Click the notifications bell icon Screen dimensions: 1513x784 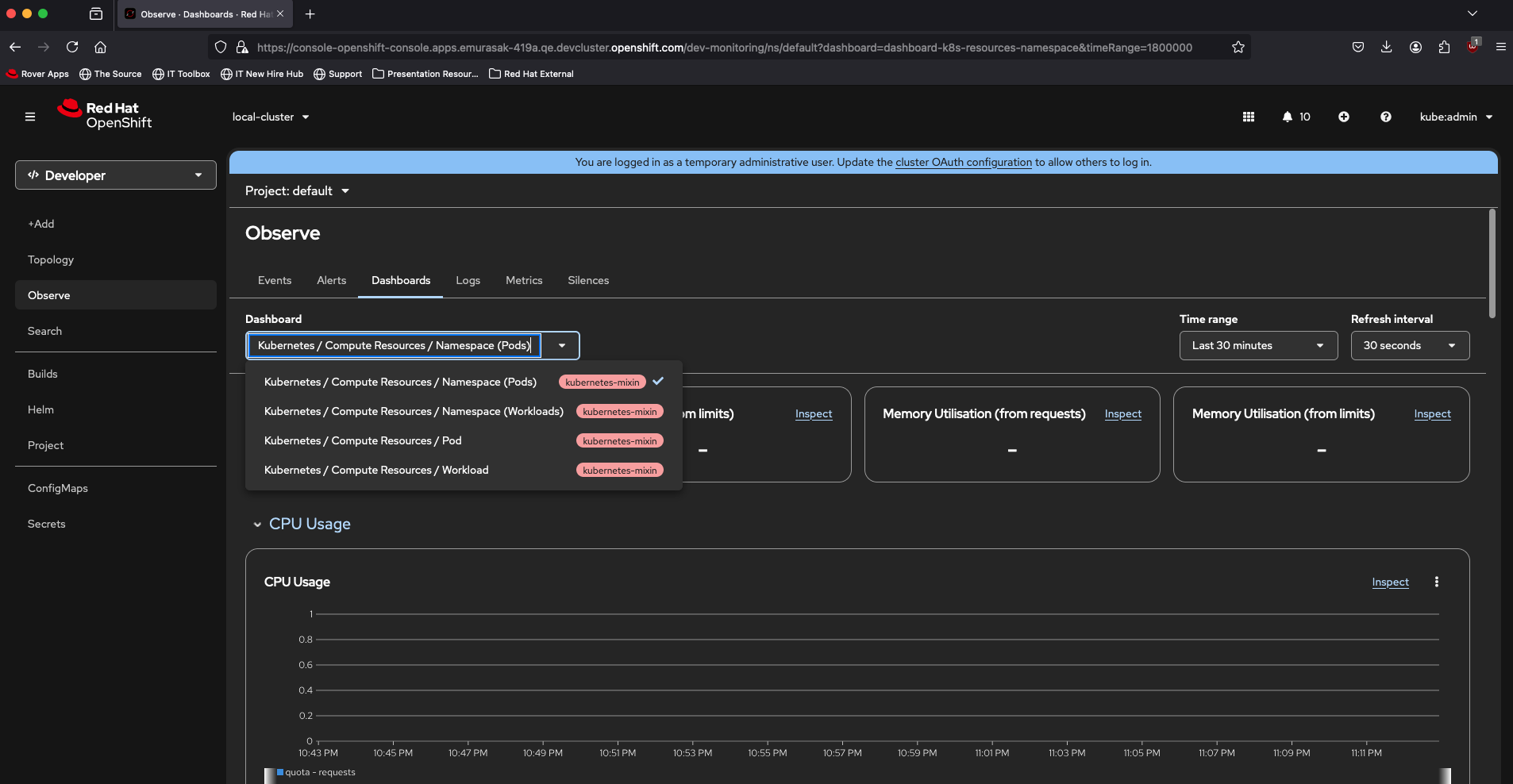click(1288, 117)
